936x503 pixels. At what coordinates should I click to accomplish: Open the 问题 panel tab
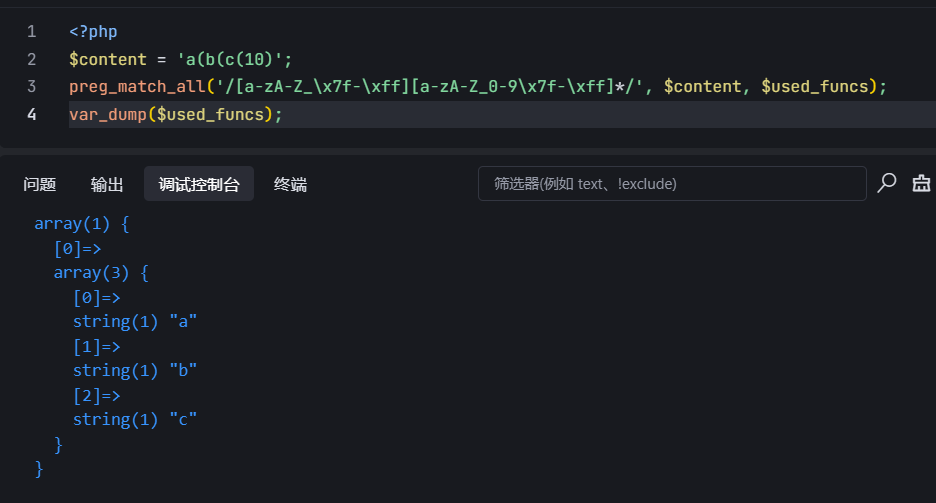(39, 184)
